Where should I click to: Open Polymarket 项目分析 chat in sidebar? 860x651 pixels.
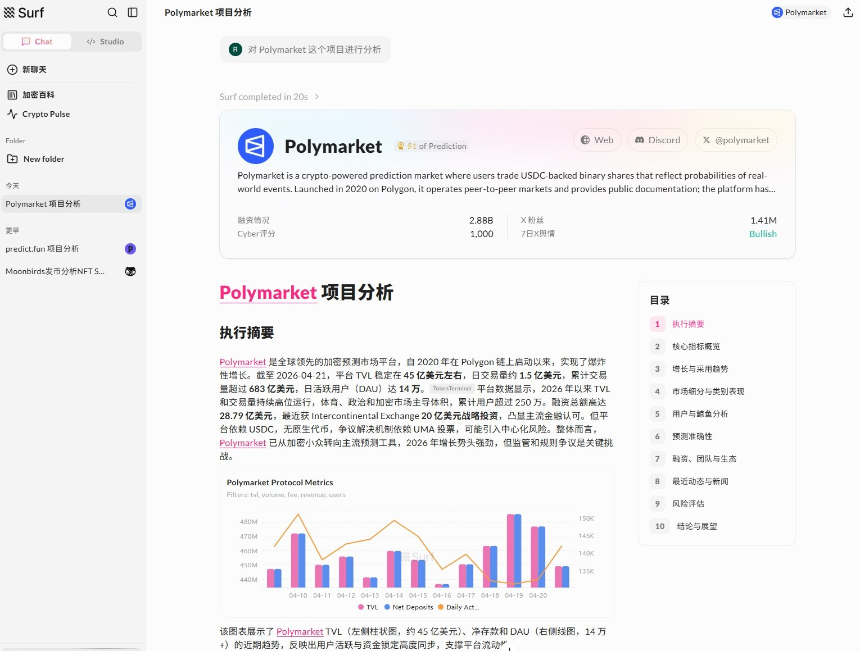click(71, 204)
